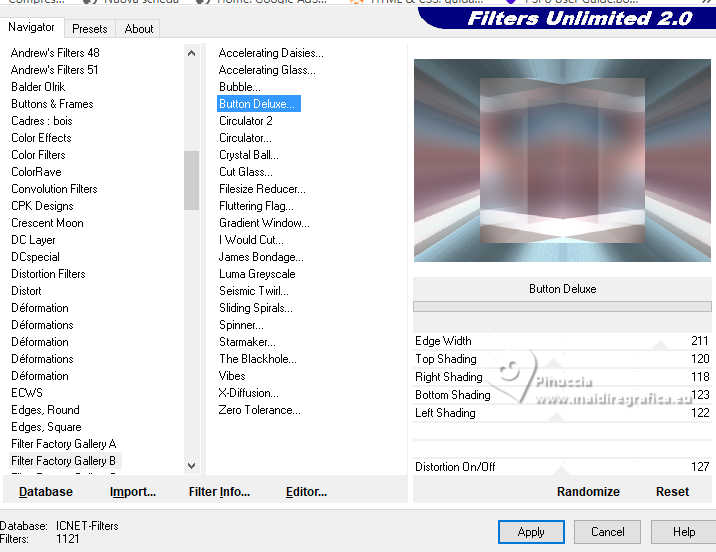This screenshot has height=552, width=716.
Task: Choose Filesize Reducer filter
Action: [x=262, y=189]
